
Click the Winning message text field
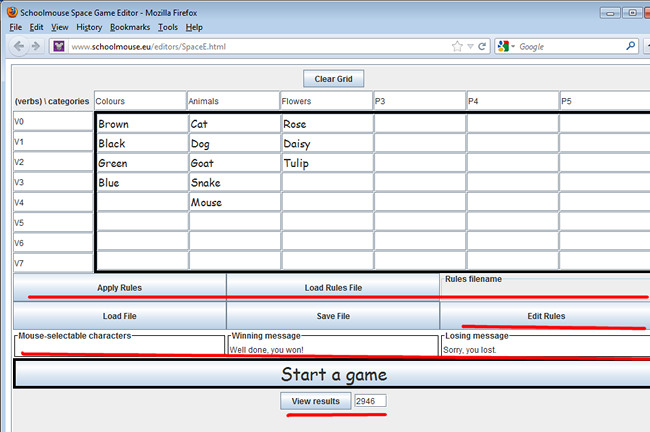[x=332, y=349]
